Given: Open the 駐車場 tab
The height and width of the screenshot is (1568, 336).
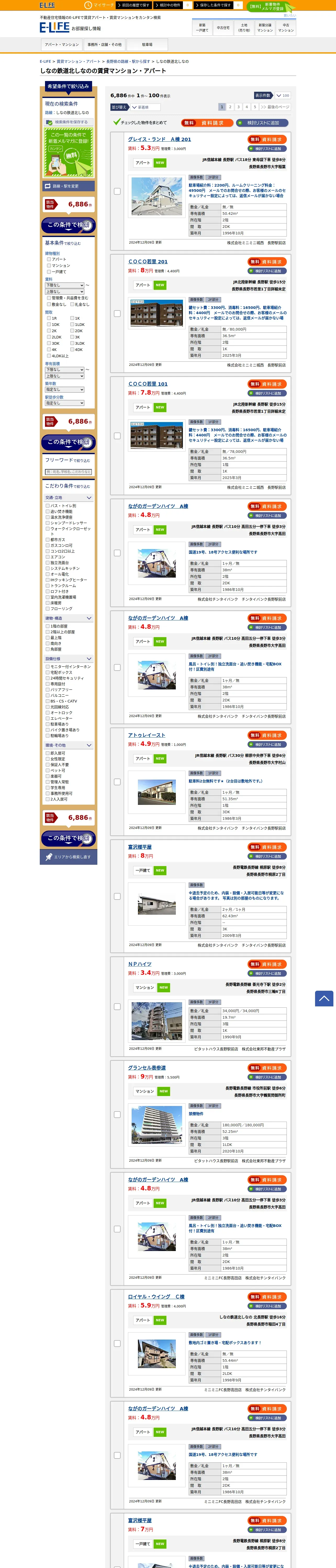Looking at the screenshot, I should pos(147,44).
